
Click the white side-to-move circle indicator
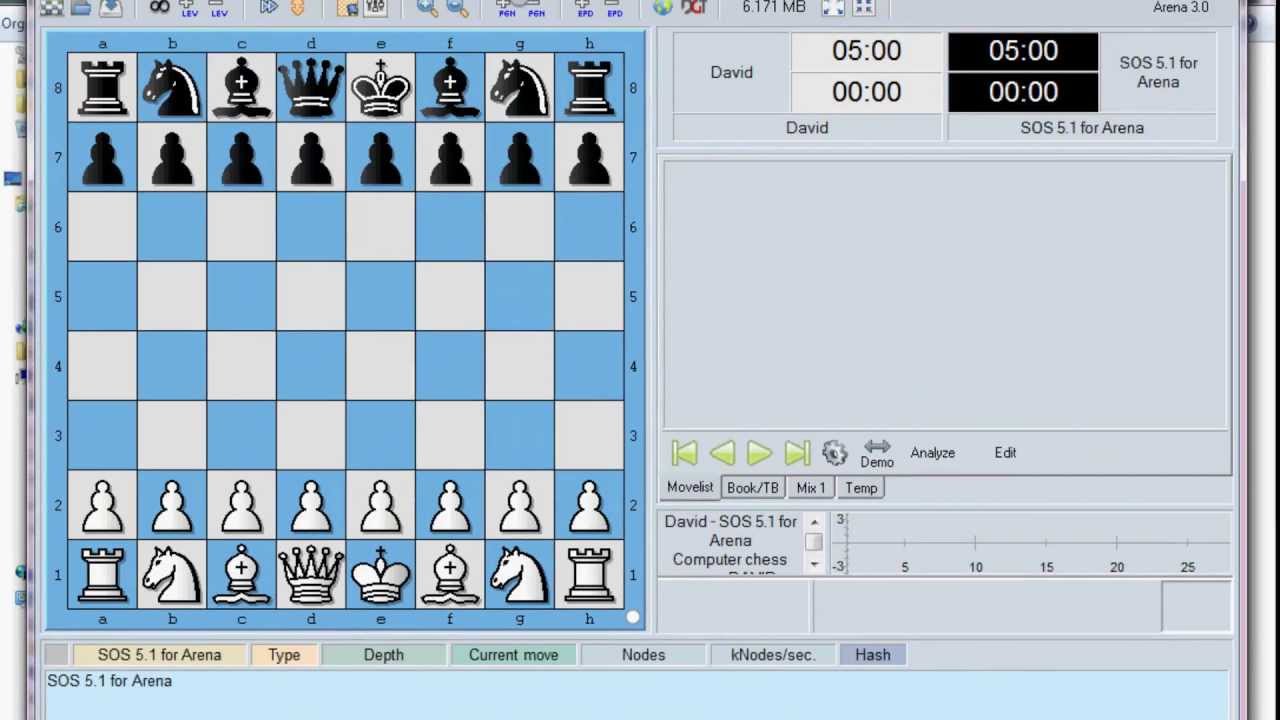click(x=633, y=618)
